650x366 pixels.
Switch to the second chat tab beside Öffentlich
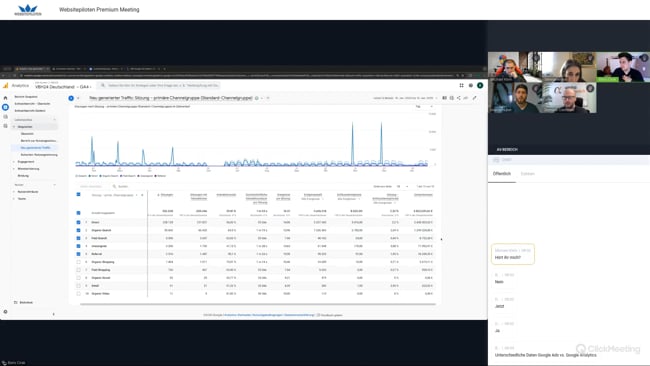tap(528, 174)
